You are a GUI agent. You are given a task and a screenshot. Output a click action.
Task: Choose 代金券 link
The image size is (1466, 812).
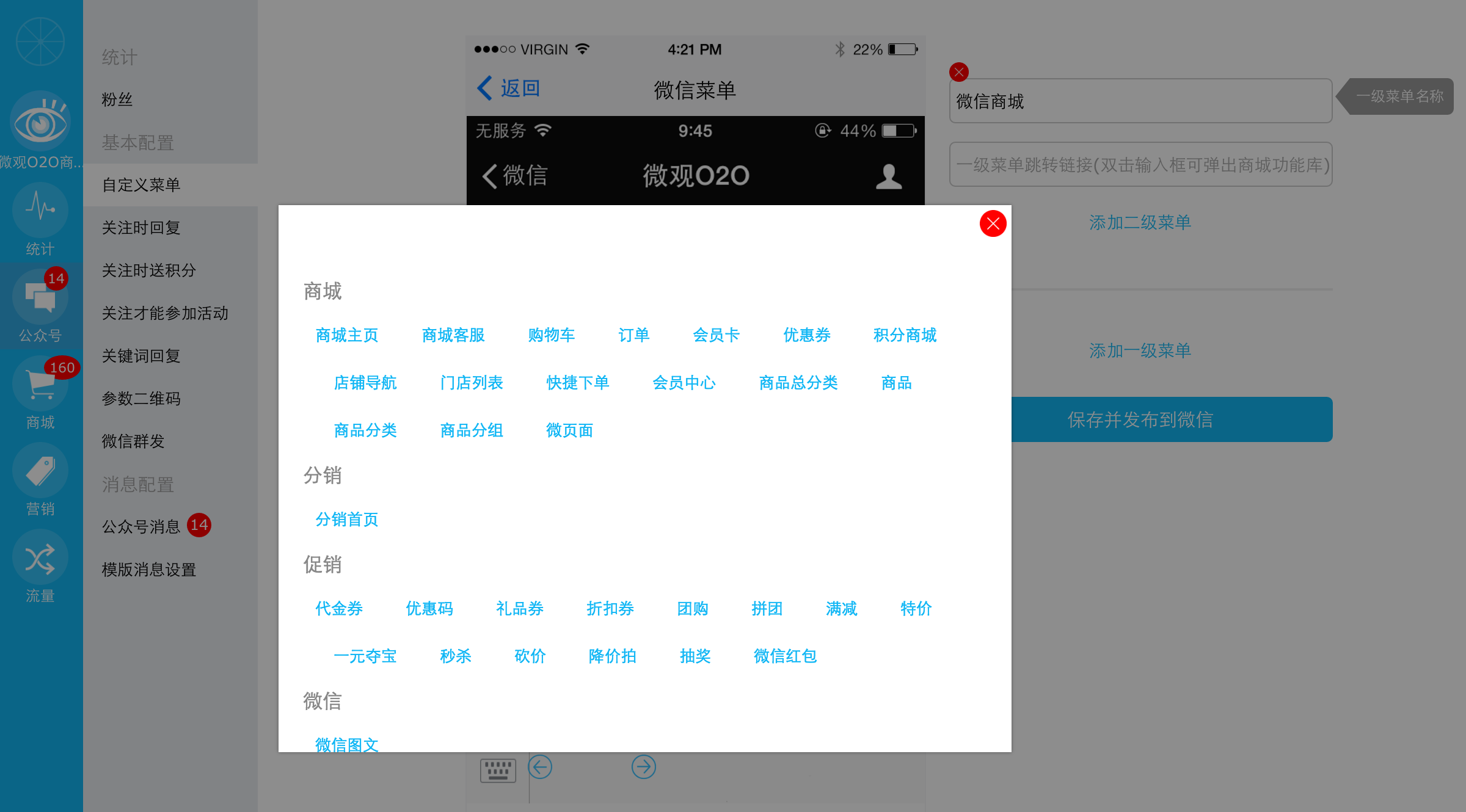[339, 609]
